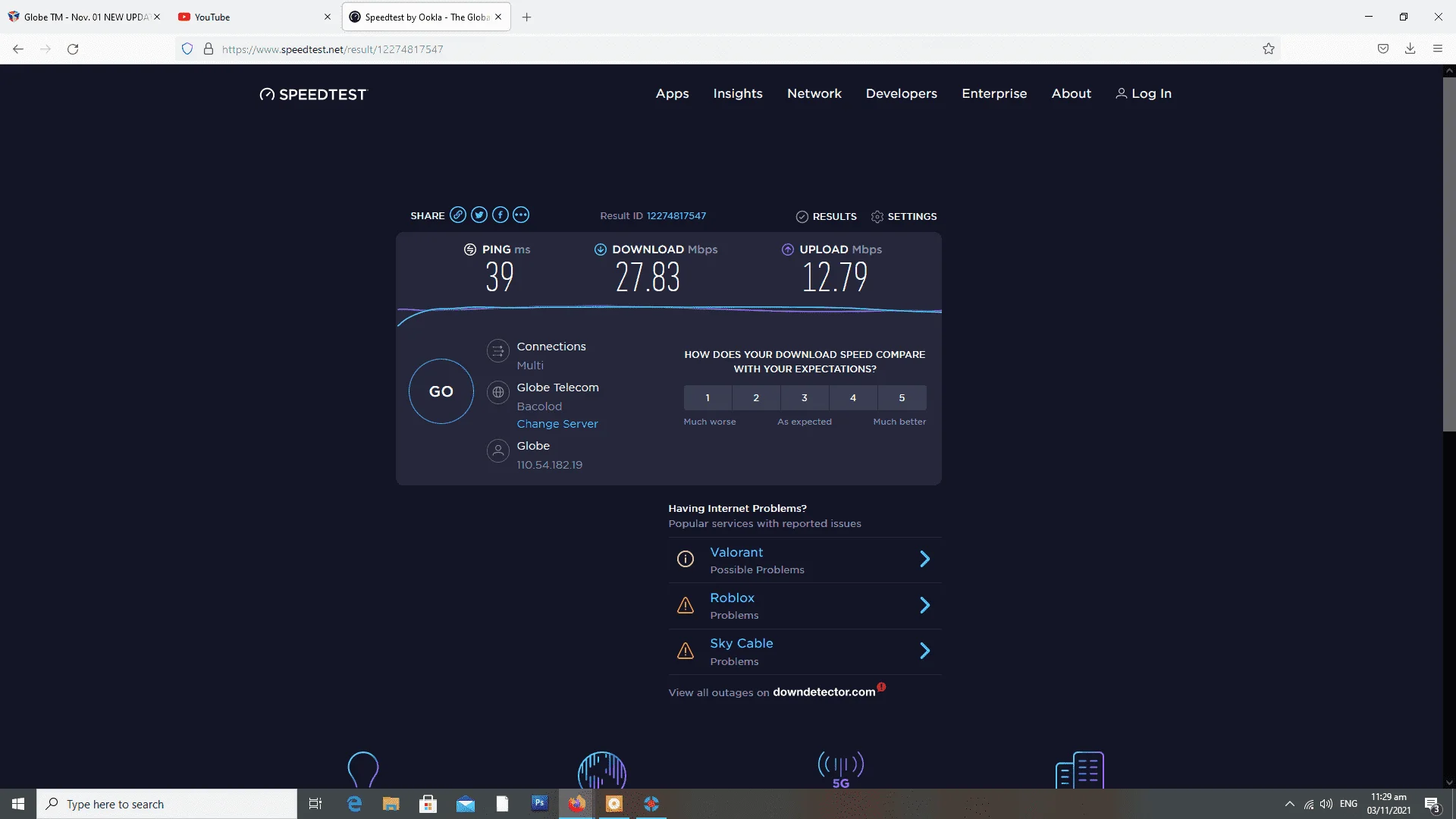Expand Roblox outage details chevron
This screenshot has width=1456, height=819.
tap(924, 605)
